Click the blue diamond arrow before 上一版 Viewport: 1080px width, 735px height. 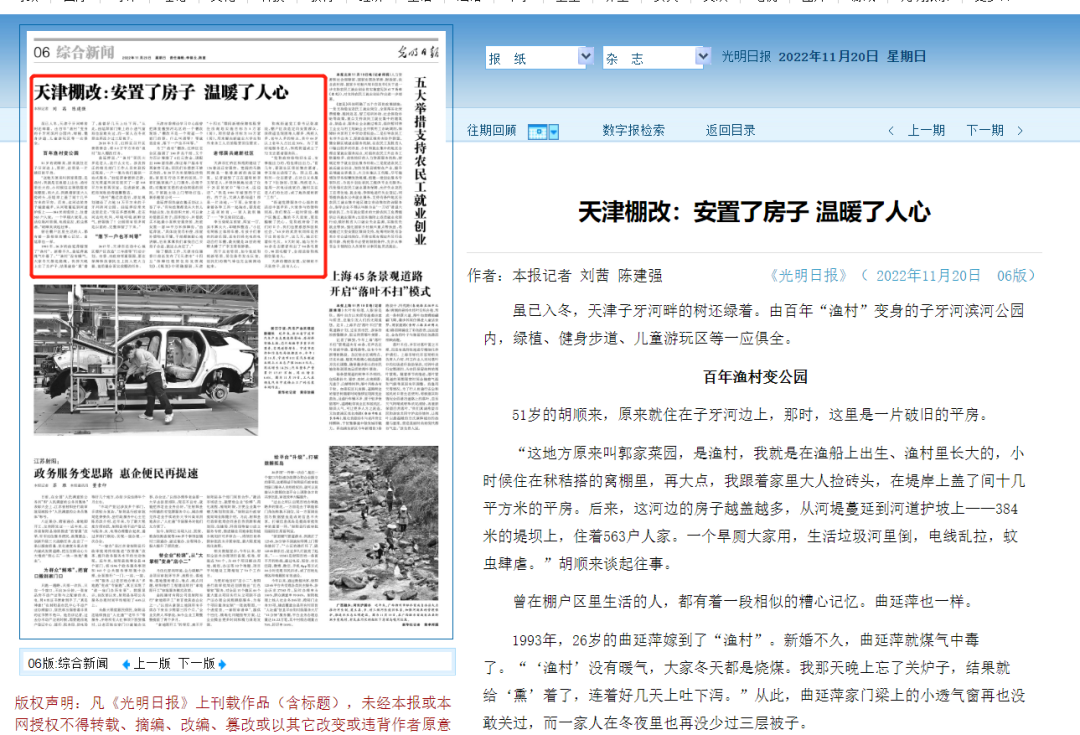click(x=126, y=663)
